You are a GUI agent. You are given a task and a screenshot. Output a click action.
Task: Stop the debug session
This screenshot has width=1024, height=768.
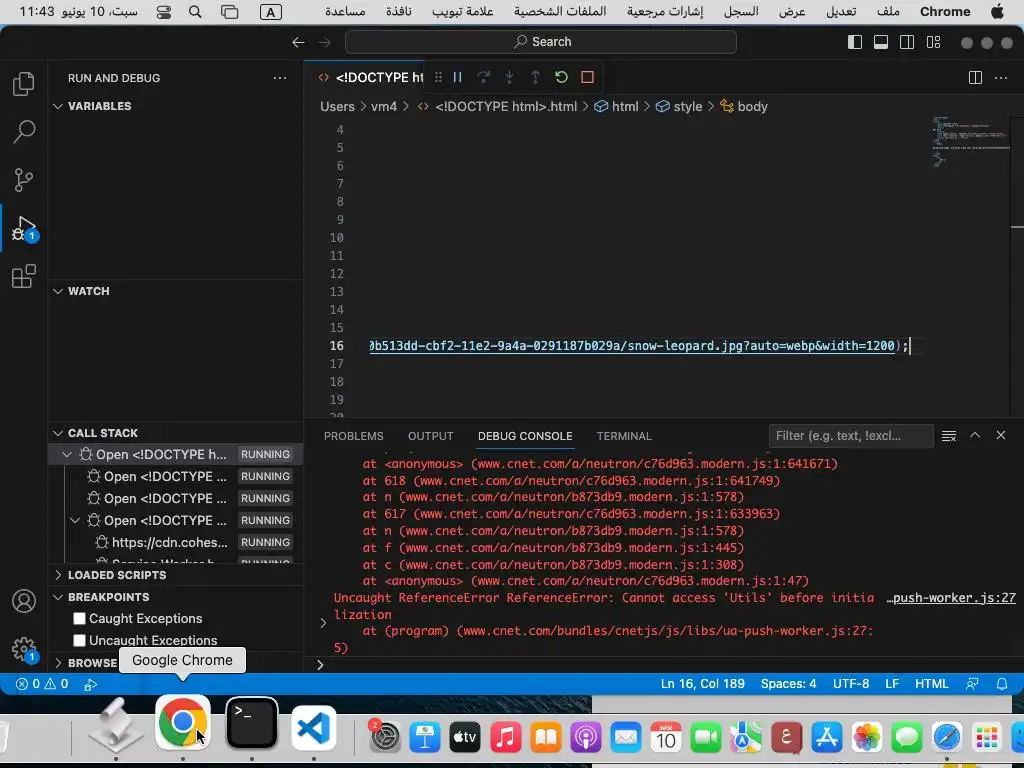pyautogui.click(x=587, y=77)
